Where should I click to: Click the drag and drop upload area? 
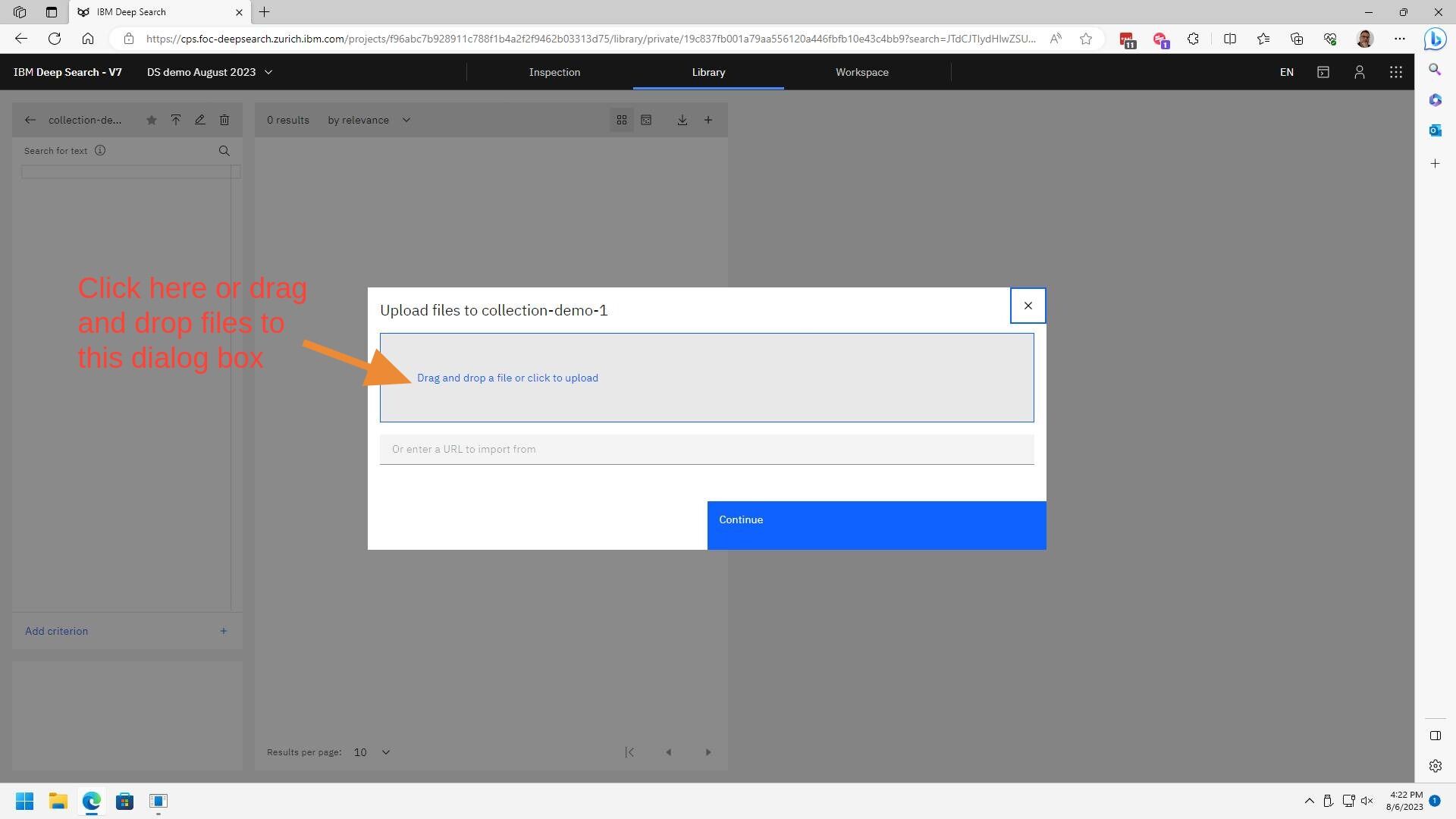(707, 378)
